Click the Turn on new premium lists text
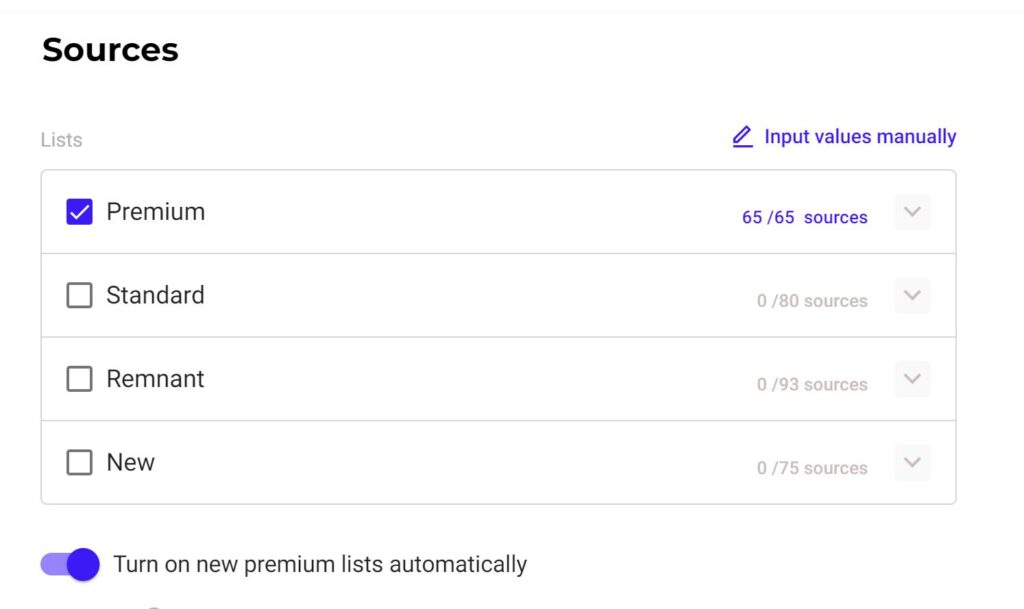The height and width of the screenshot is (609, 1024). pos(320,564)
